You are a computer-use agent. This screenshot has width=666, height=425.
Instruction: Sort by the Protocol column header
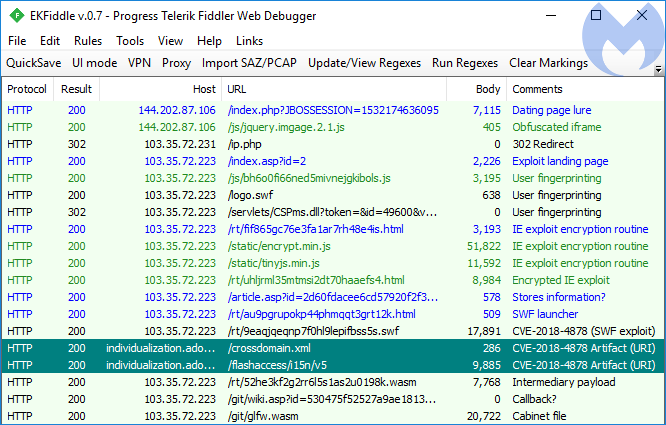pyautogui.click(x=27, y=89)
